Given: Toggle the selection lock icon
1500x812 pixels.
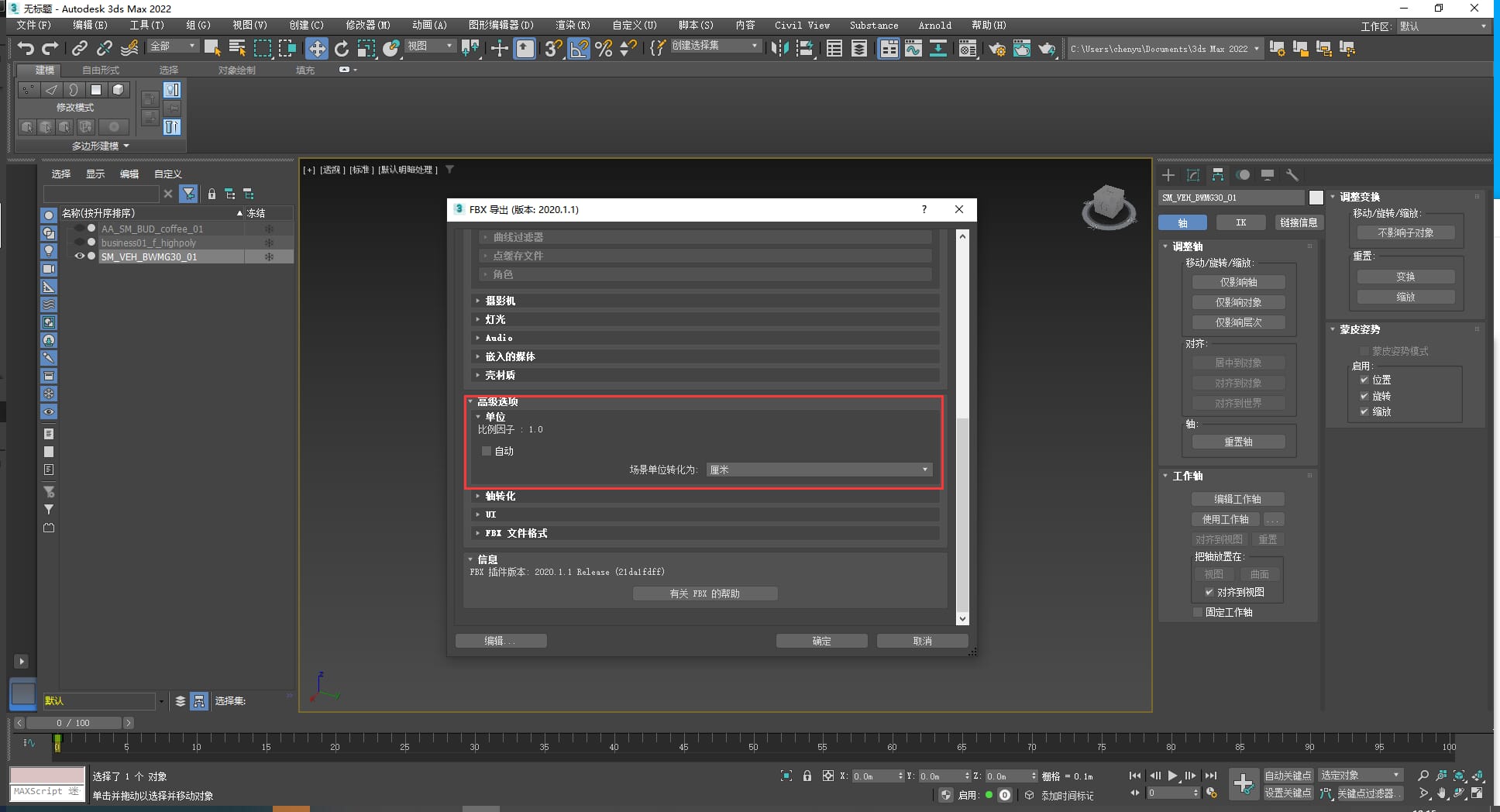Looking at the screenshot, I should (x=807, y=776).
